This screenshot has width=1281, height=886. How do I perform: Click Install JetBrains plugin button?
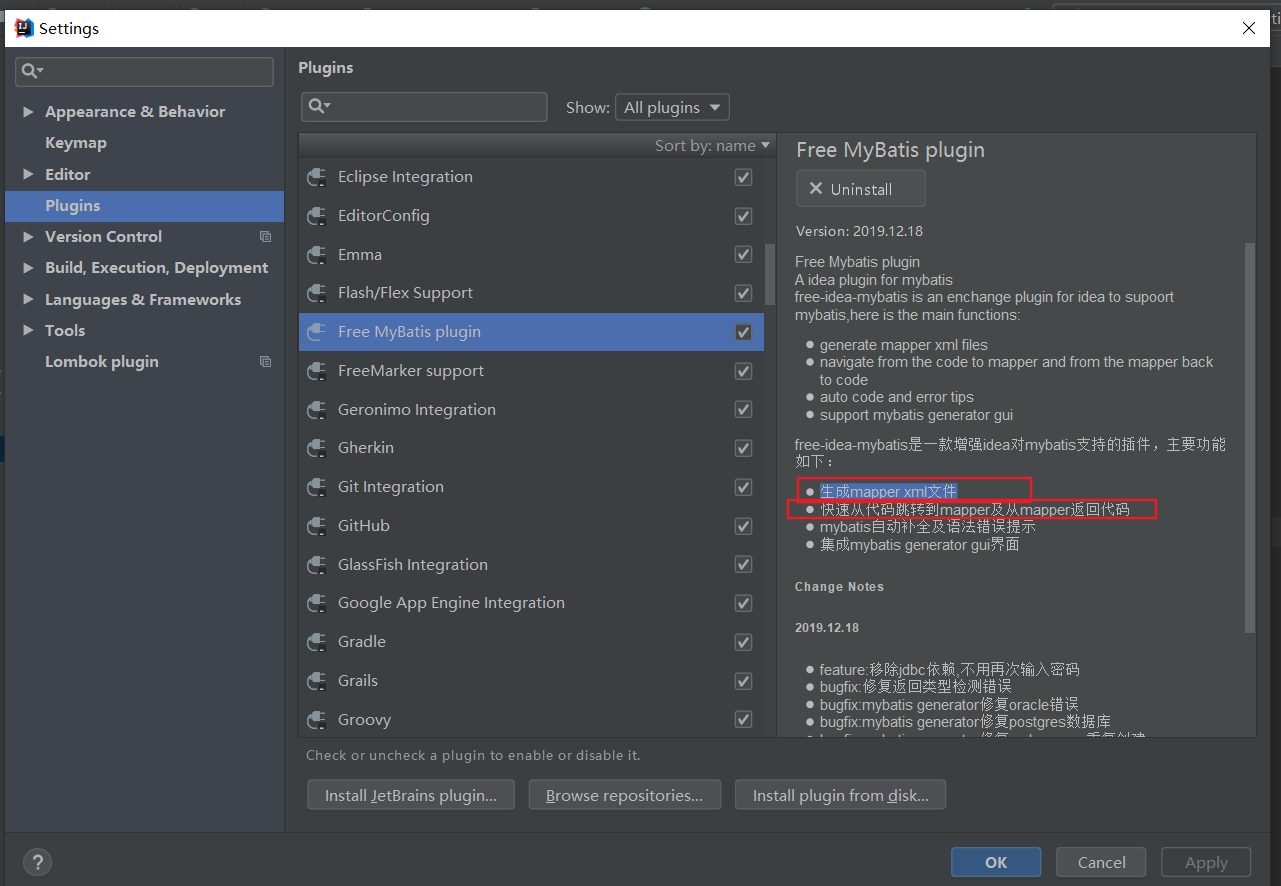pyautogui.click(x=411, y=796)
